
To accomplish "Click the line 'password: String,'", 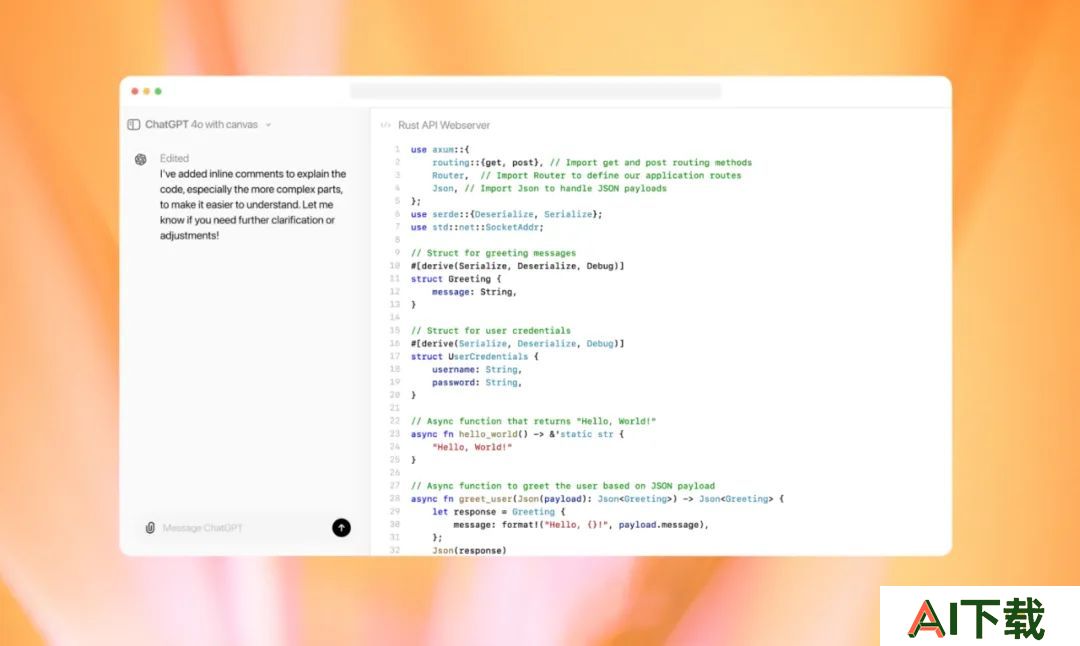I will 477,382.
